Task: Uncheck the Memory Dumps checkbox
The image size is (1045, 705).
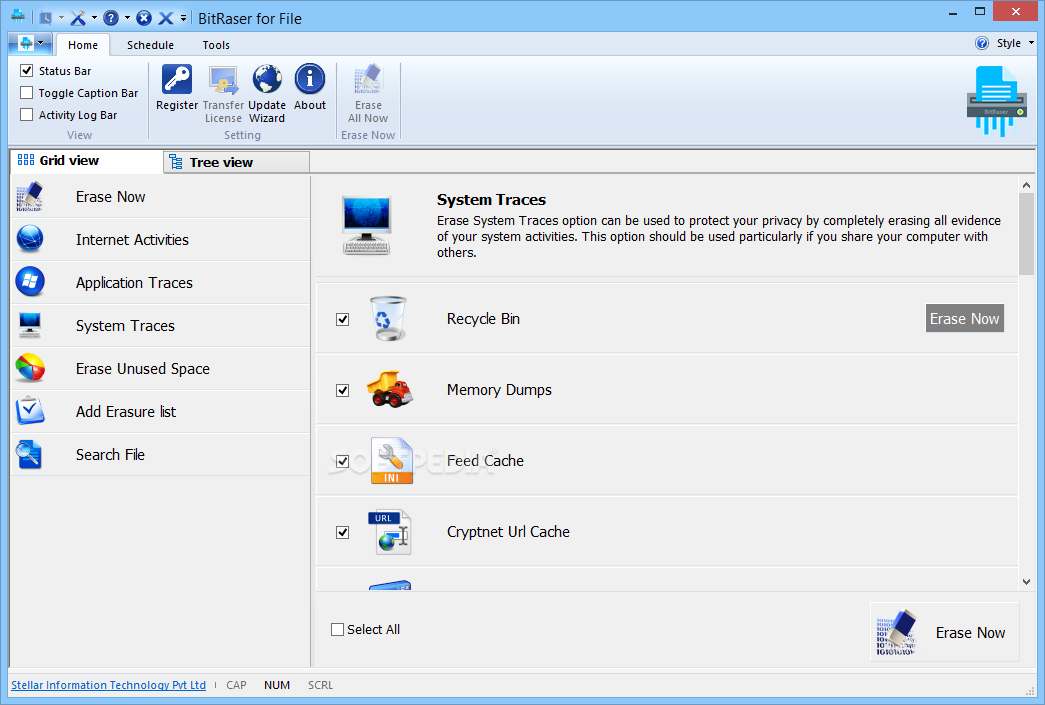Action: (x=343, y=390)
